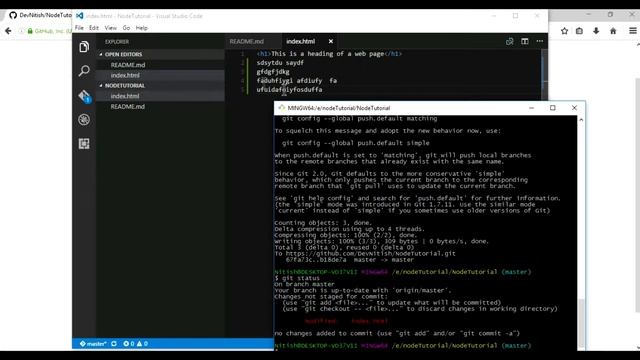This screenshot has width=640, height=360.
Task: Click the EXPLORER panel header
Action: click(x=117, y=42)
